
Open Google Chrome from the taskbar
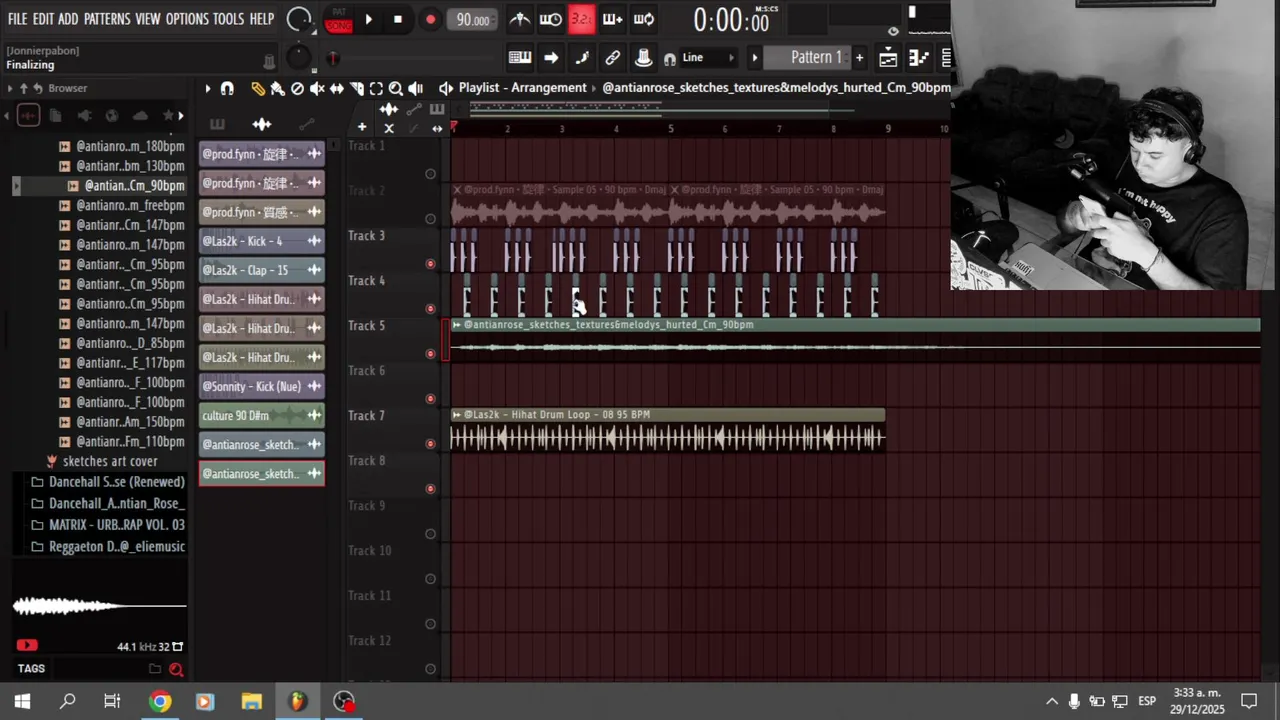click(x=160, y=701)
